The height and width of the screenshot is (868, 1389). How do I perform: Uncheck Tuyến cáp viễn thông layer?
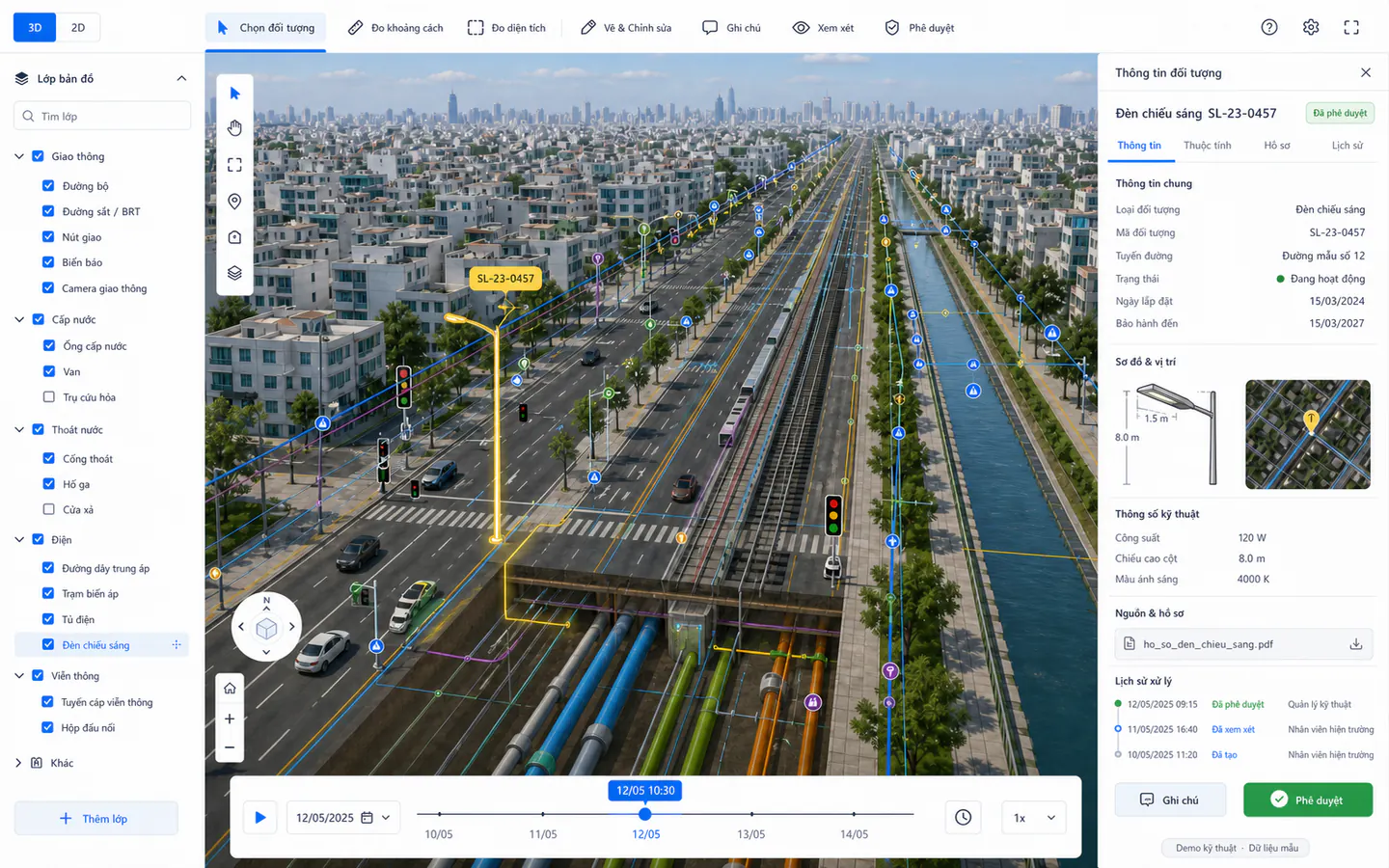pyautogui.click(x=48, y=702)
